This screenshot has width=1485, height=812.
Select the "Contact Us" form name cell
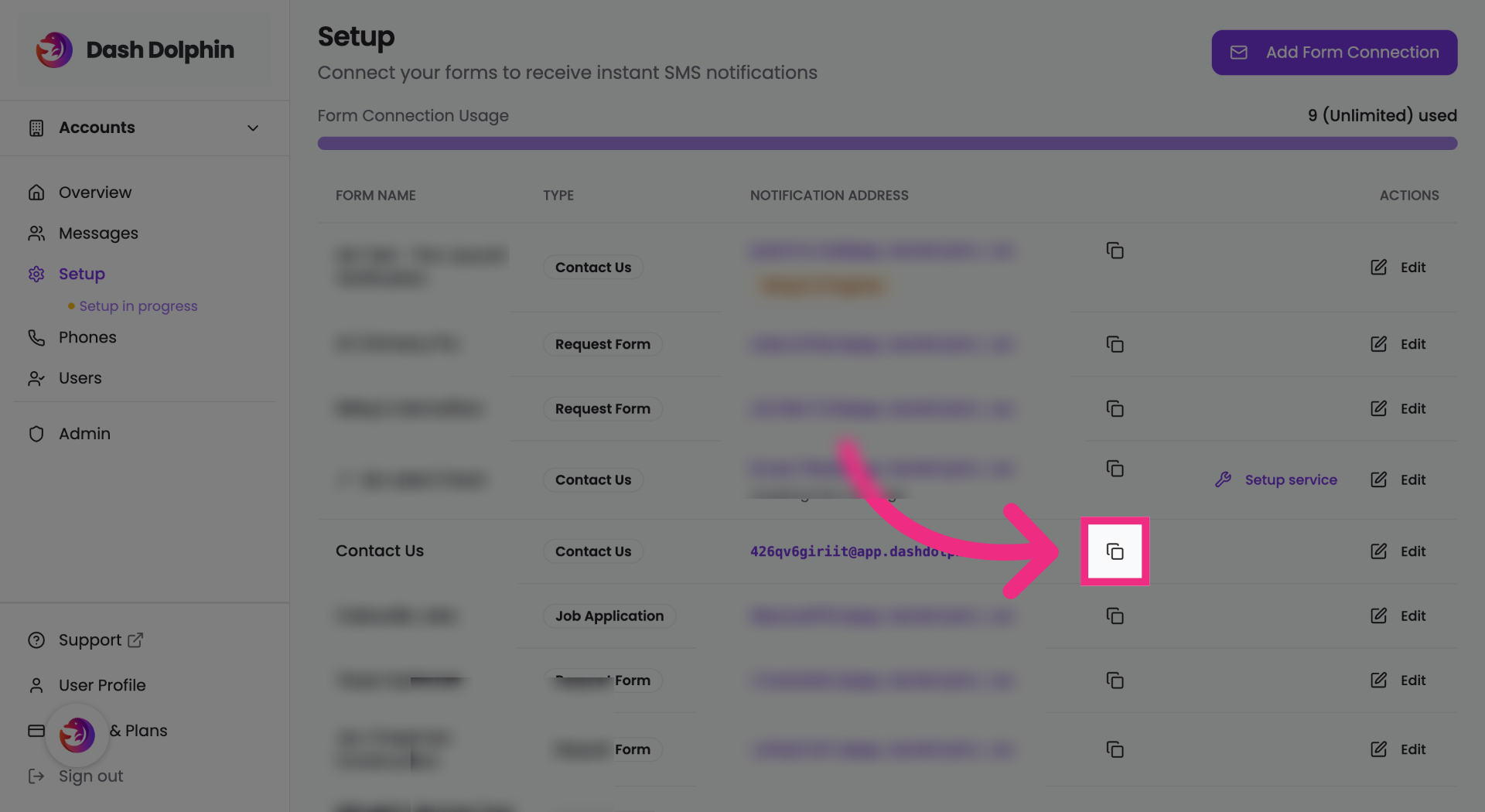(x=380, y=551)
